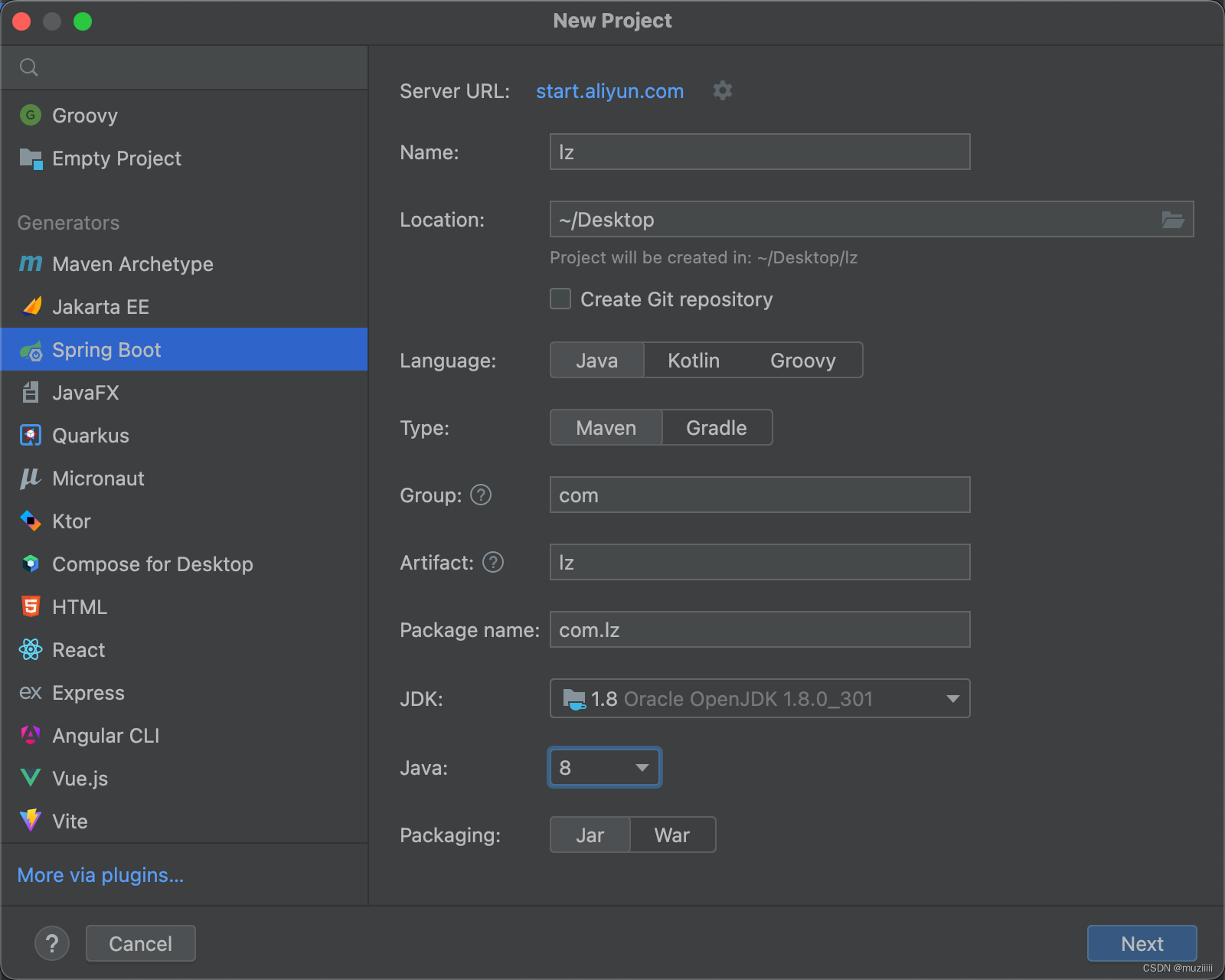The image size is (1225, 980).
Task: Click the Next button
Action: pos(1142,943)
